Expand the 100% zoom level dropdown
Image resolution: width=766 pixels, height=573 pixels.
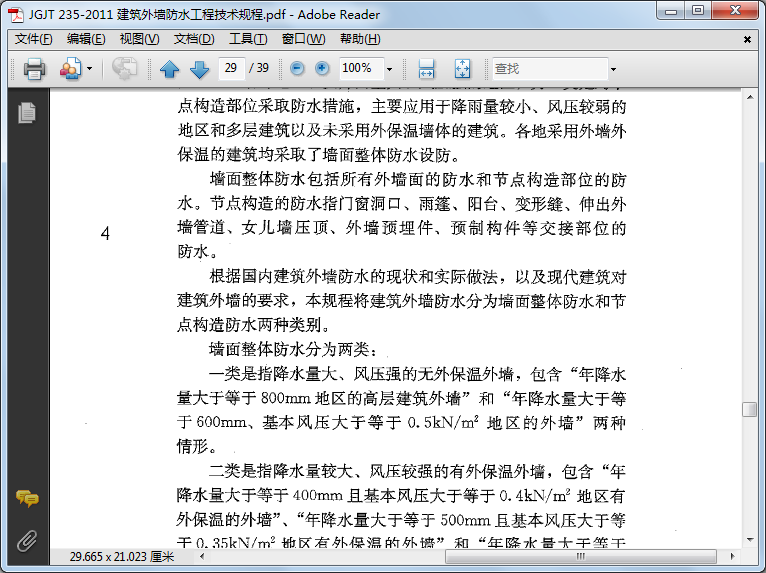pos(389,69)
